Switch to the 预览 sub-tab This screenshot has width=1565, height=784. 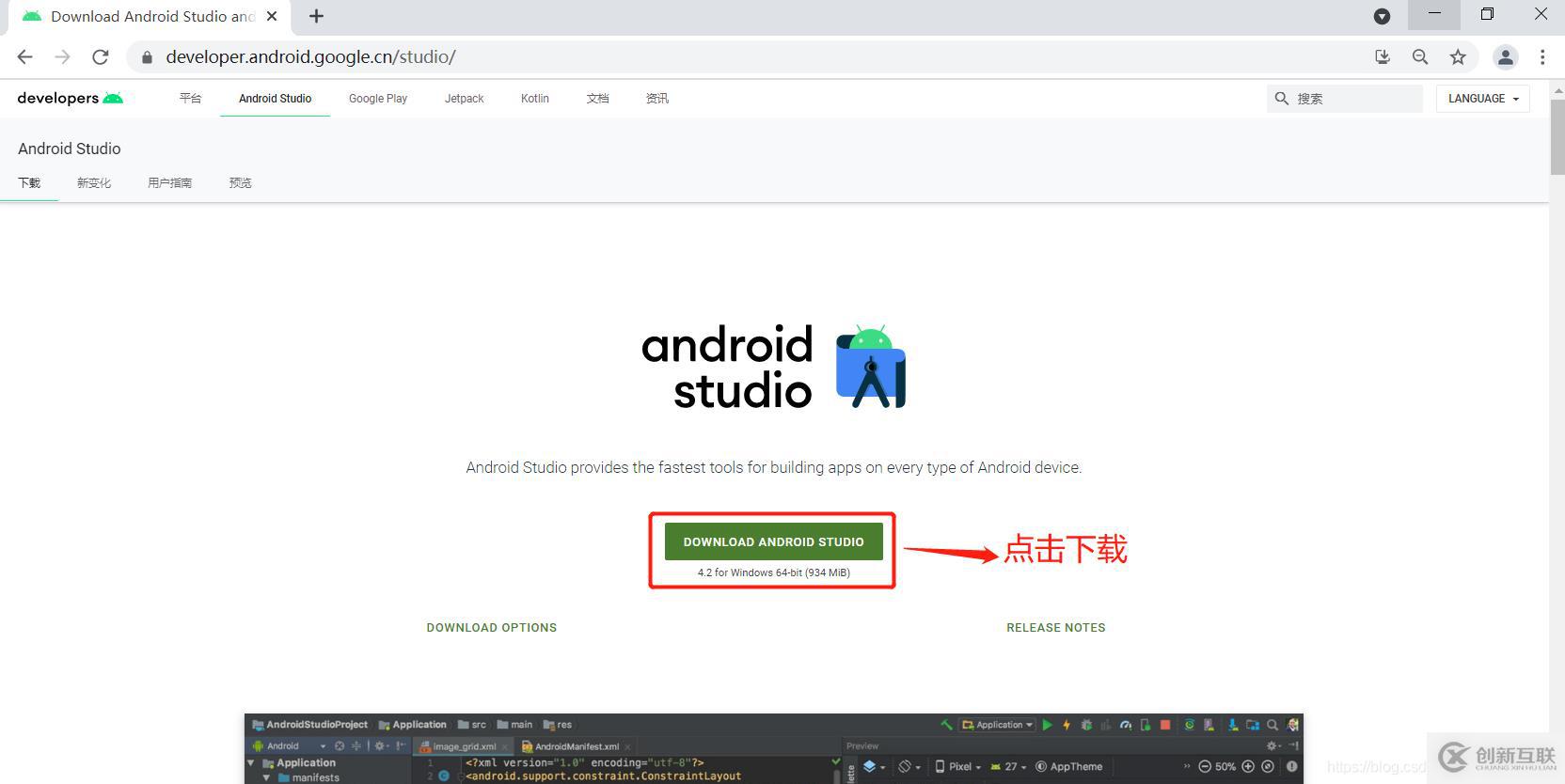[241, 182]
